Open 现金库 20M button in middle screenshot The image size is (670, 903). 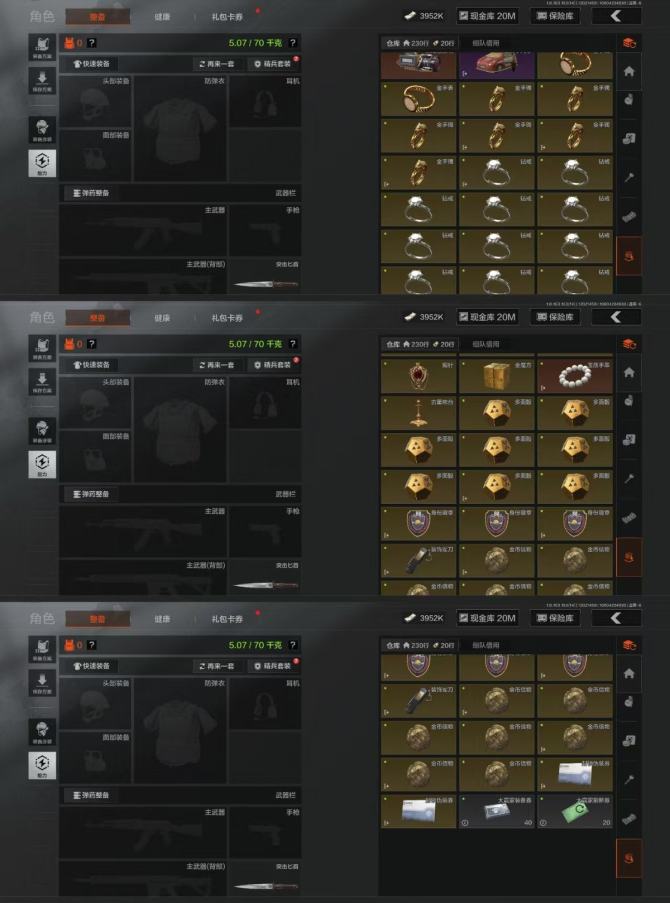487,317
